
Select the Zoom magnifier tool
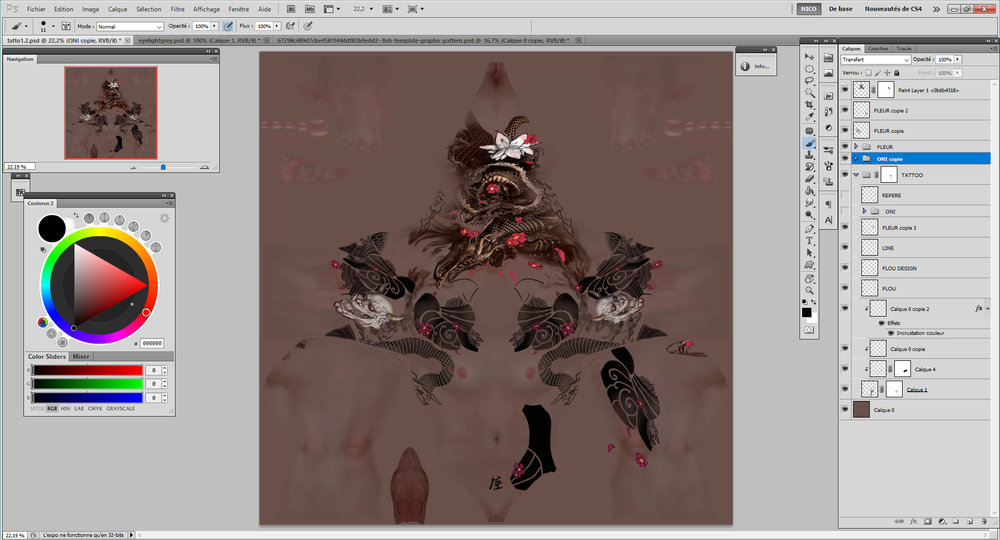pyautogui.click(x=809, y=291)
